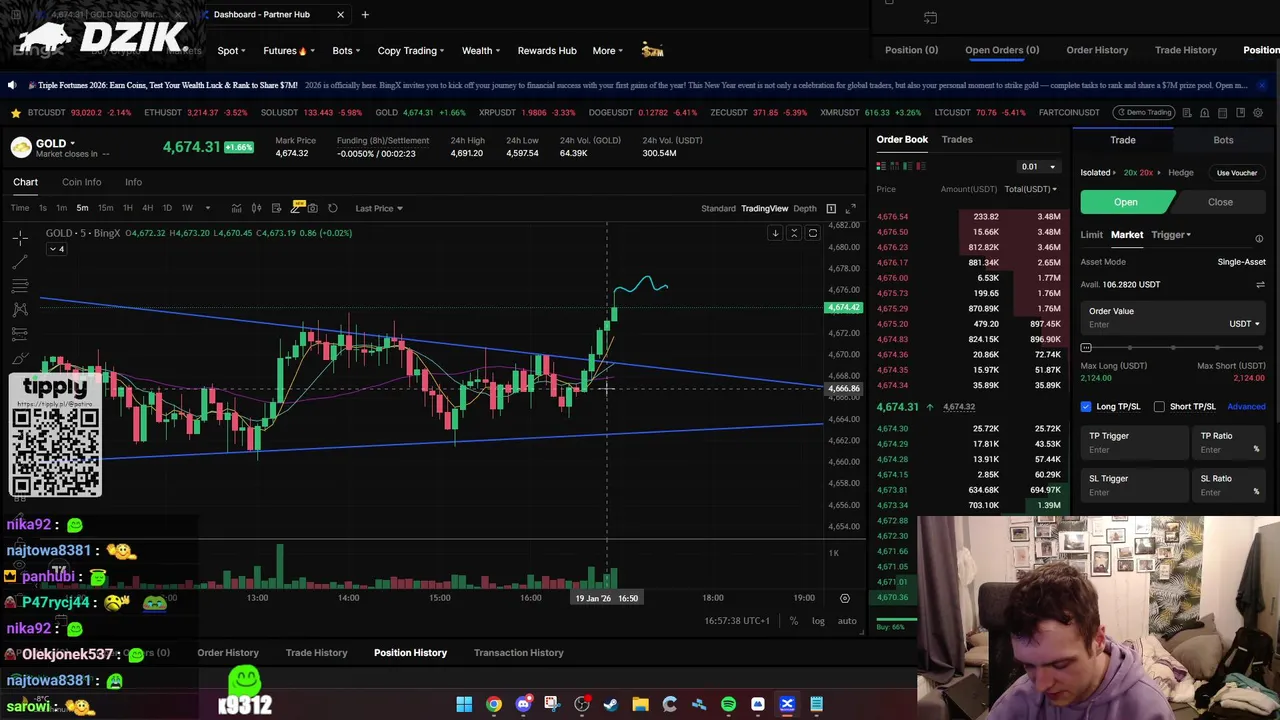Viewport: 1280px width, 720px height.
Task: Click the star favorite ticker icon
Action: pos(15,113)
